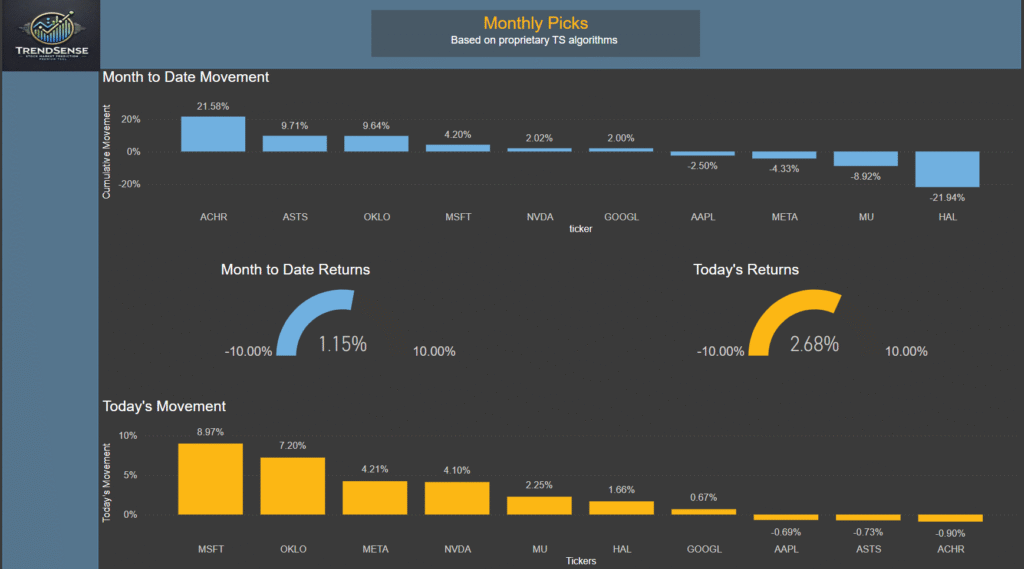Select ACHR bar in Month to Date chart
1024x569 pixels.
click(x=213, y=134)
